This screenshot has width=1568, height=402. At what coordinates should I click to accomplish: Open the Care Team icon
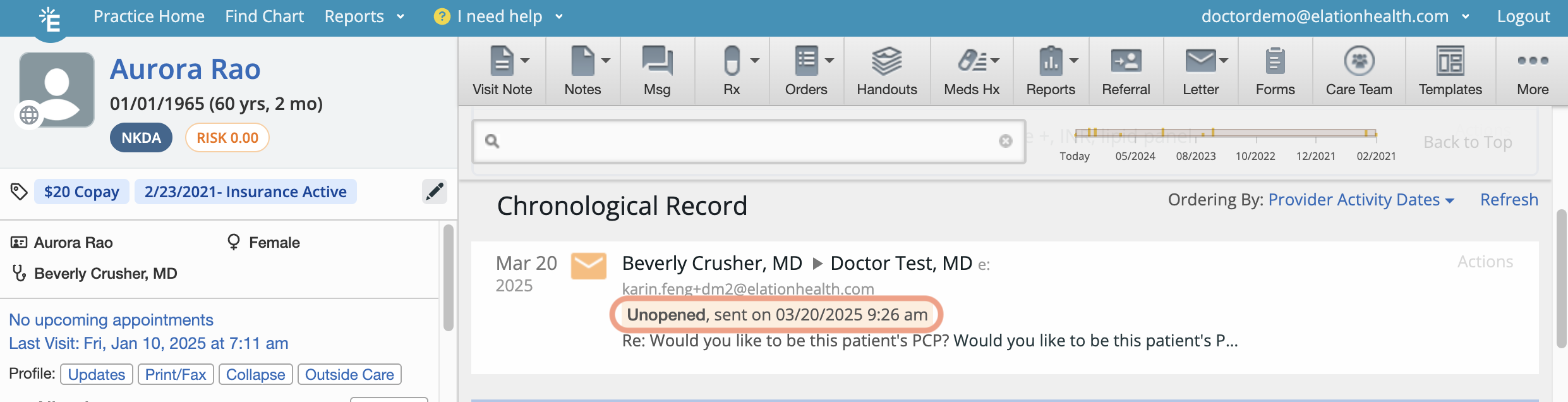click(1359, 61)
